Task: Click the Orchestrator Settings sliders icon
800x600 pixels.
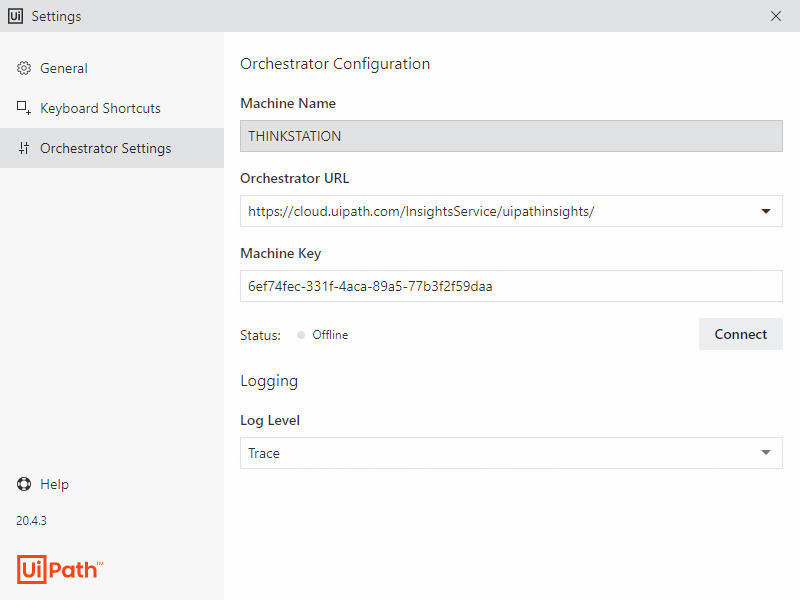Action: tap(24, 148)
